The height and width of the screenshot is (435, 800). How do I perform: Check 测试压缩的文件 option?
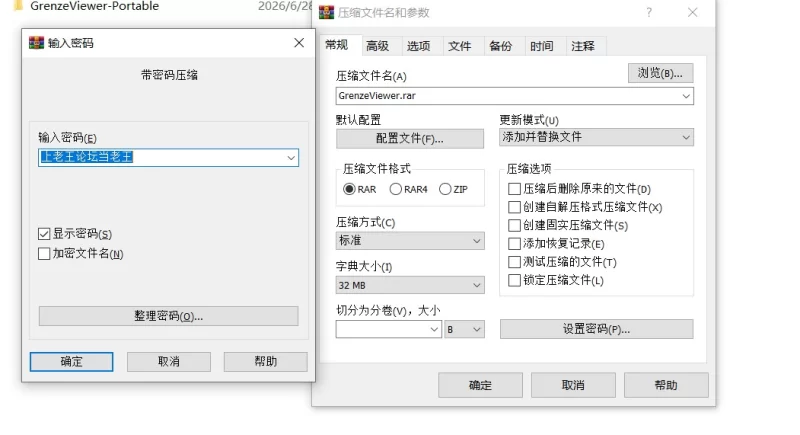[514, 262]
